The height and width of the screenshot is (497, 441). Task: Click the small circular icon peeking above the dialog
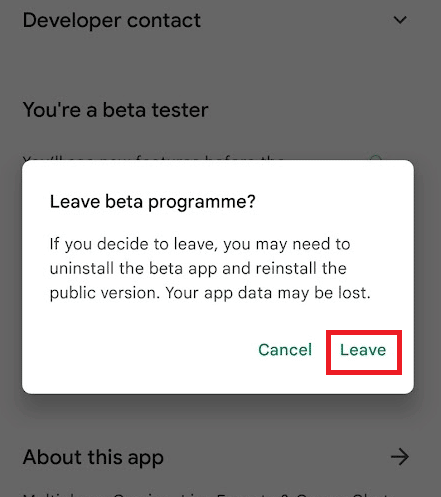click(376, 157)
